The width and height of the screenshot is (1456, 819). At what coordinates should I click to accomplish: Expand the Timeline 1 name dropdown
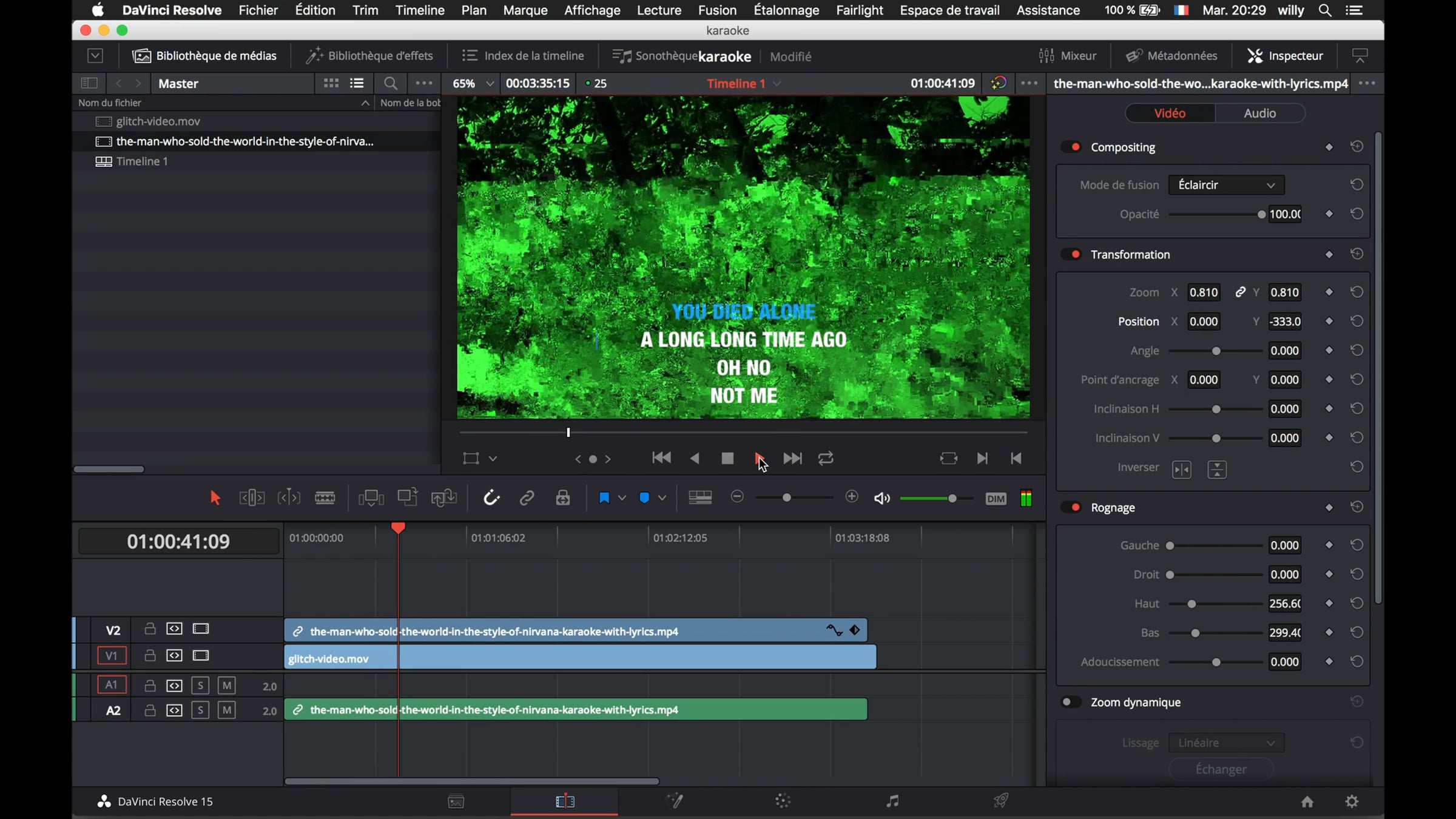coord(777,84)
